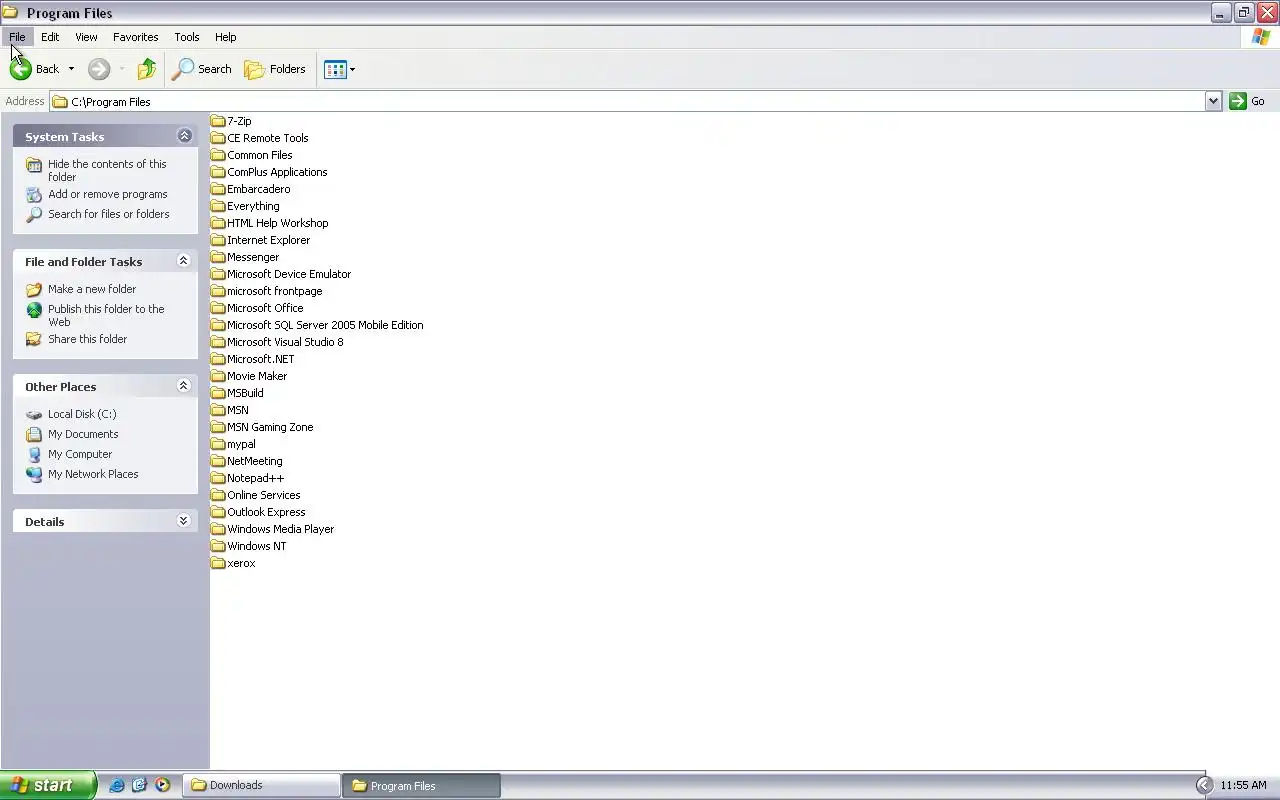This screenshot has width=1280, height=800.
Task: Select the xerox folder name
Action: coord(241,563)
